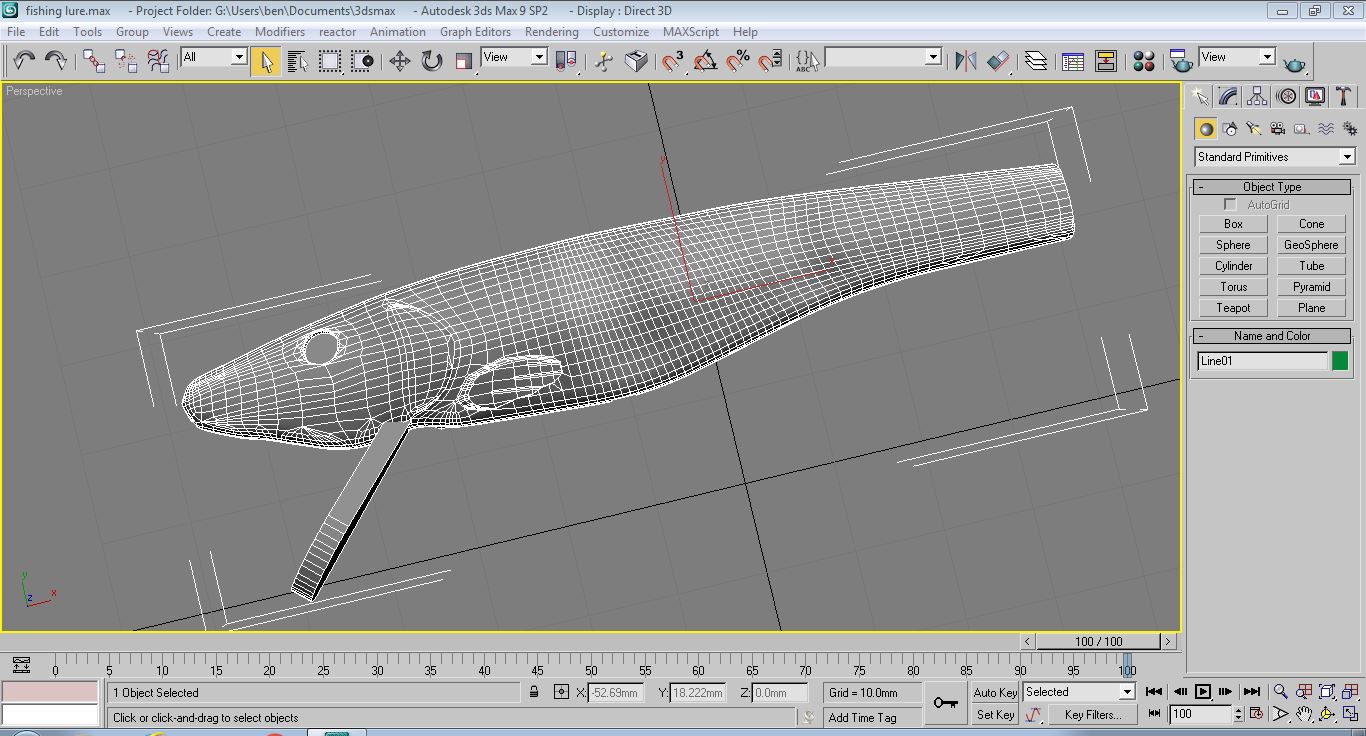This screenshot has width=1366, height=736.
Task: Toggle the Percent Snap magnet
Action: pyautogui.click(x=738, y=61)
